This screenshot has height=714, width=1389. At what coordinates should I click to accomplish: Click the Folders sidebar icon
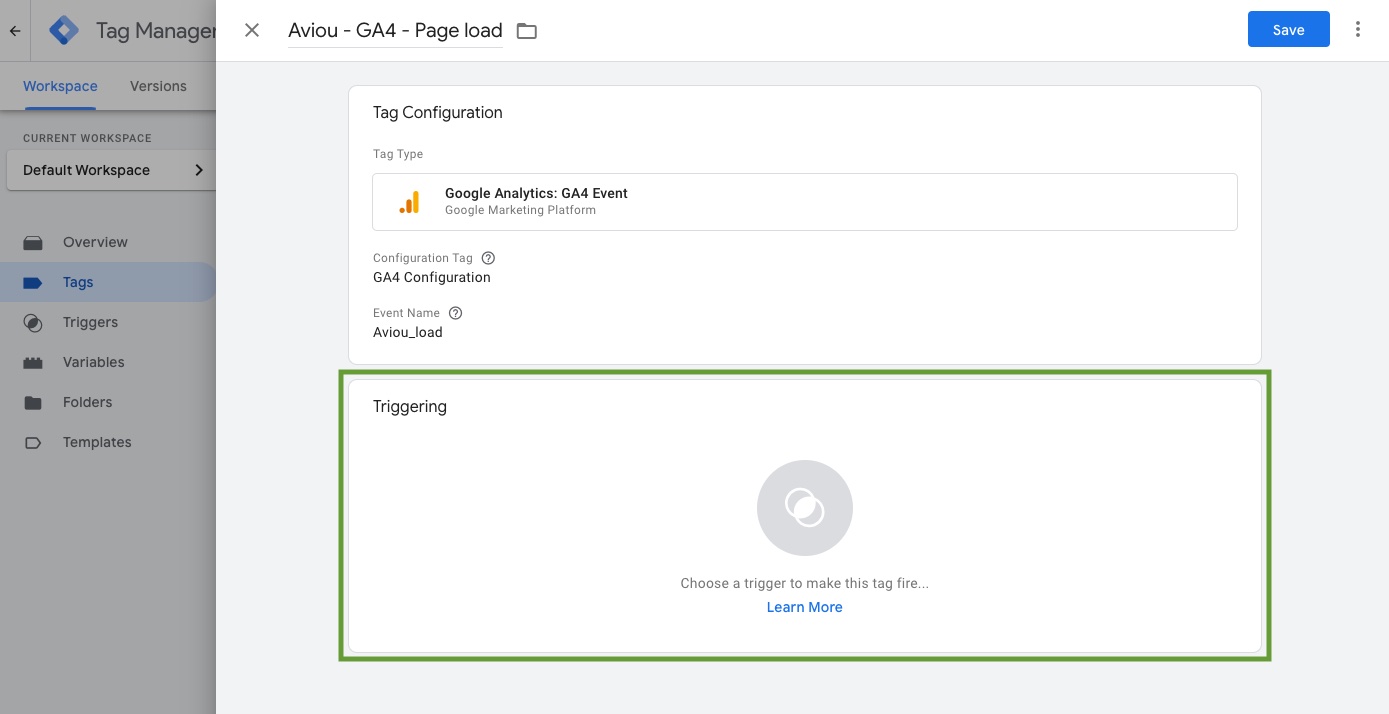[33, 403]
